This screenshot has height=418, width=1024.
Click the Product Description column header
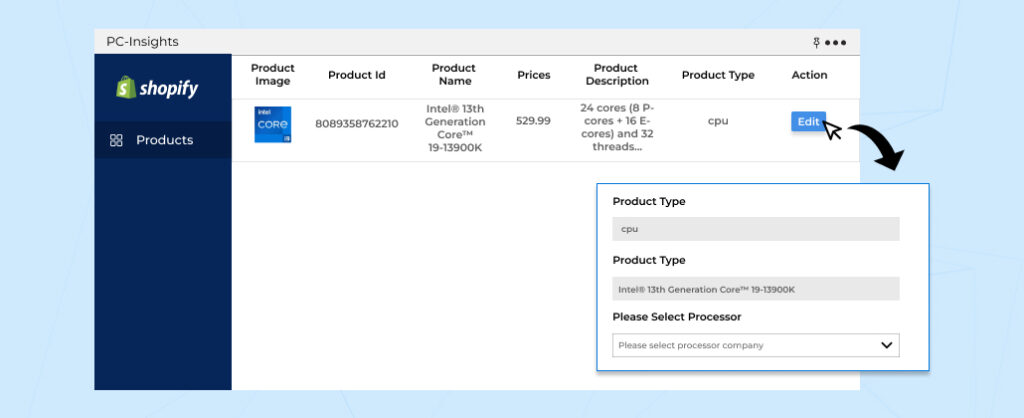click(x=616, y=75)
